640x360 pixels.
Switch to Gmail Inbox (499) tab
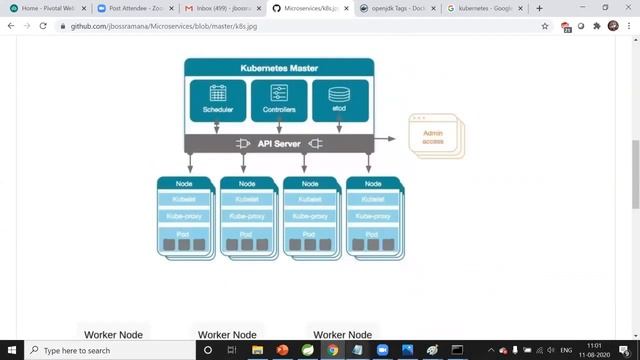tap(222, 8)
